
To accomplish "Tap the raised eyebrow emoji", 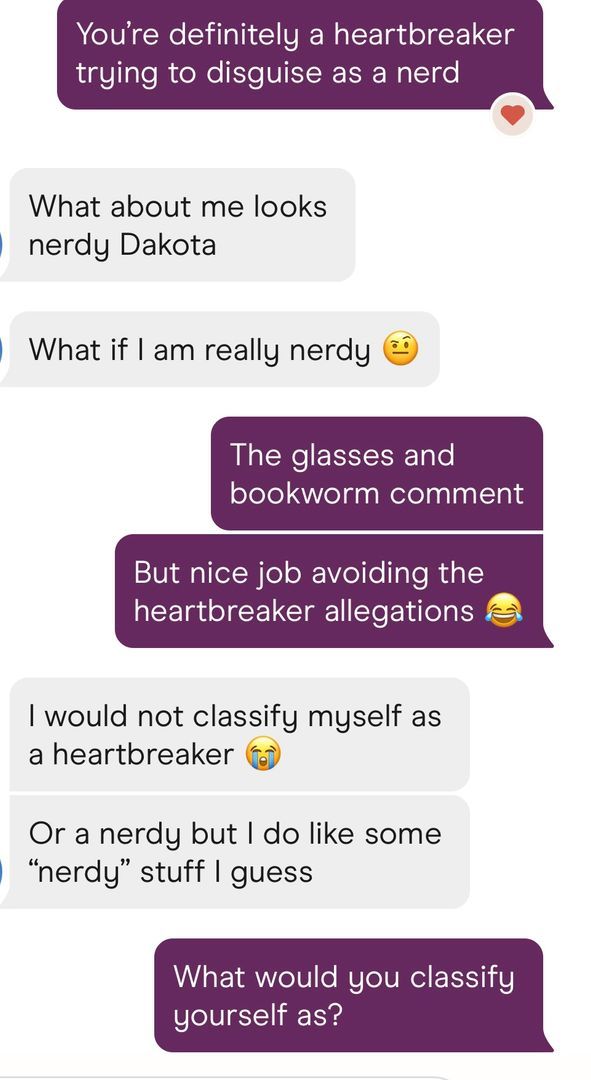I will pos(400,349).
